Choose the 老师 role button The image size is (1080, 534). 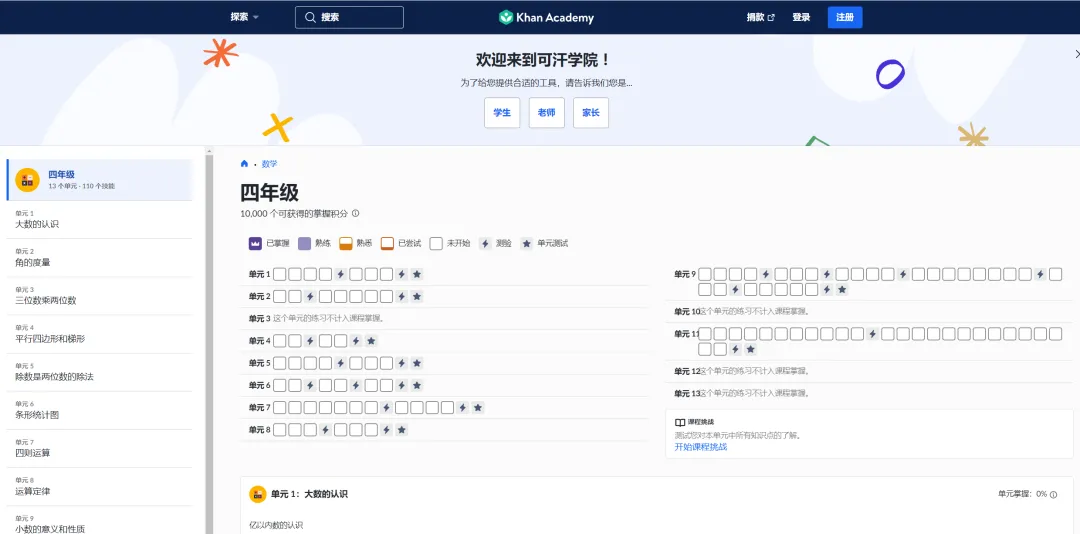point(546,112)
